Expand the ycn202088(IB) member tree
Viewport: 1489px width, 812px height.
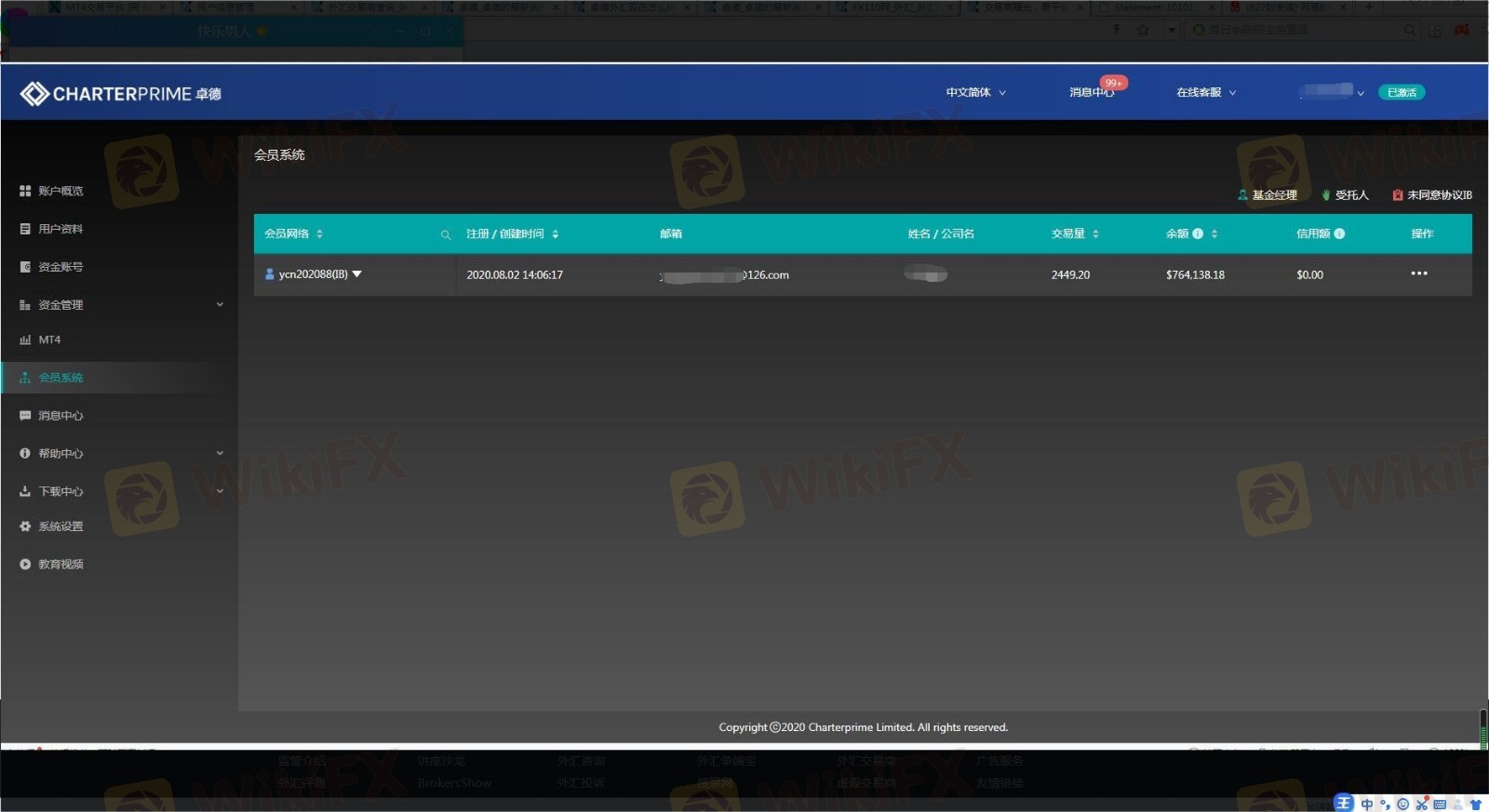coord(356,274)
